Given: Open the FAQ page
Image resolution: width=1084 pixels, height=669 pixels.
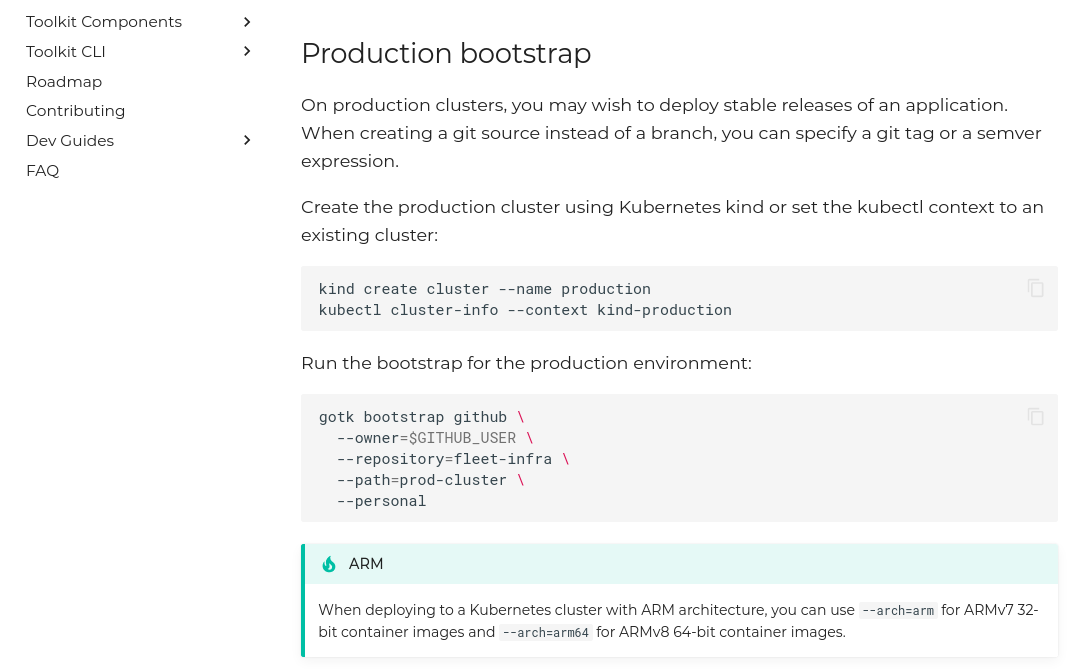Looking at the screenshot, I should tap(42, 170).
